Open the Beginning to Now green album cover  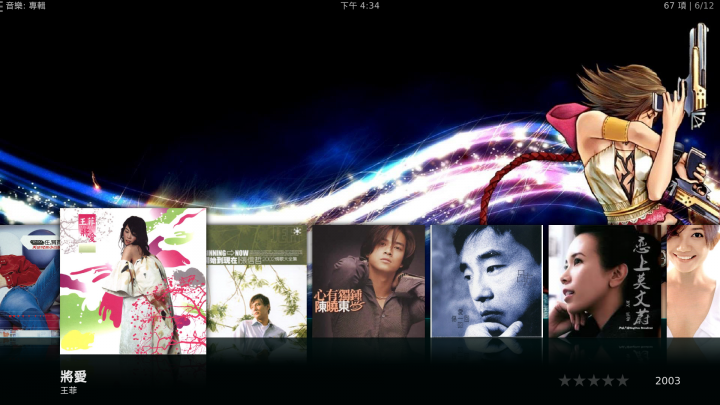[x=257, y=281]
